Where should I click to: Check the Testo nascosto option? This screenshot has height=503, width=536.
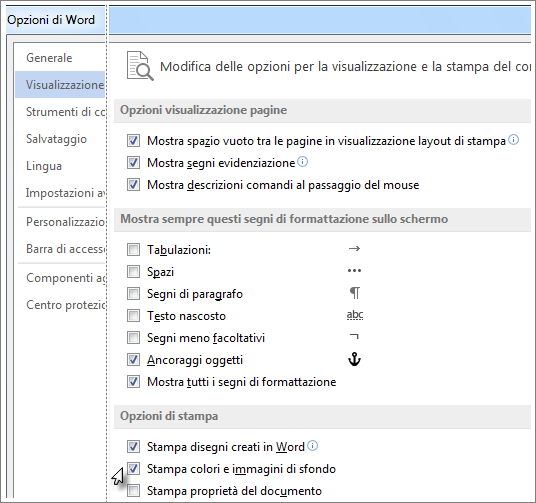click(133, 316)
